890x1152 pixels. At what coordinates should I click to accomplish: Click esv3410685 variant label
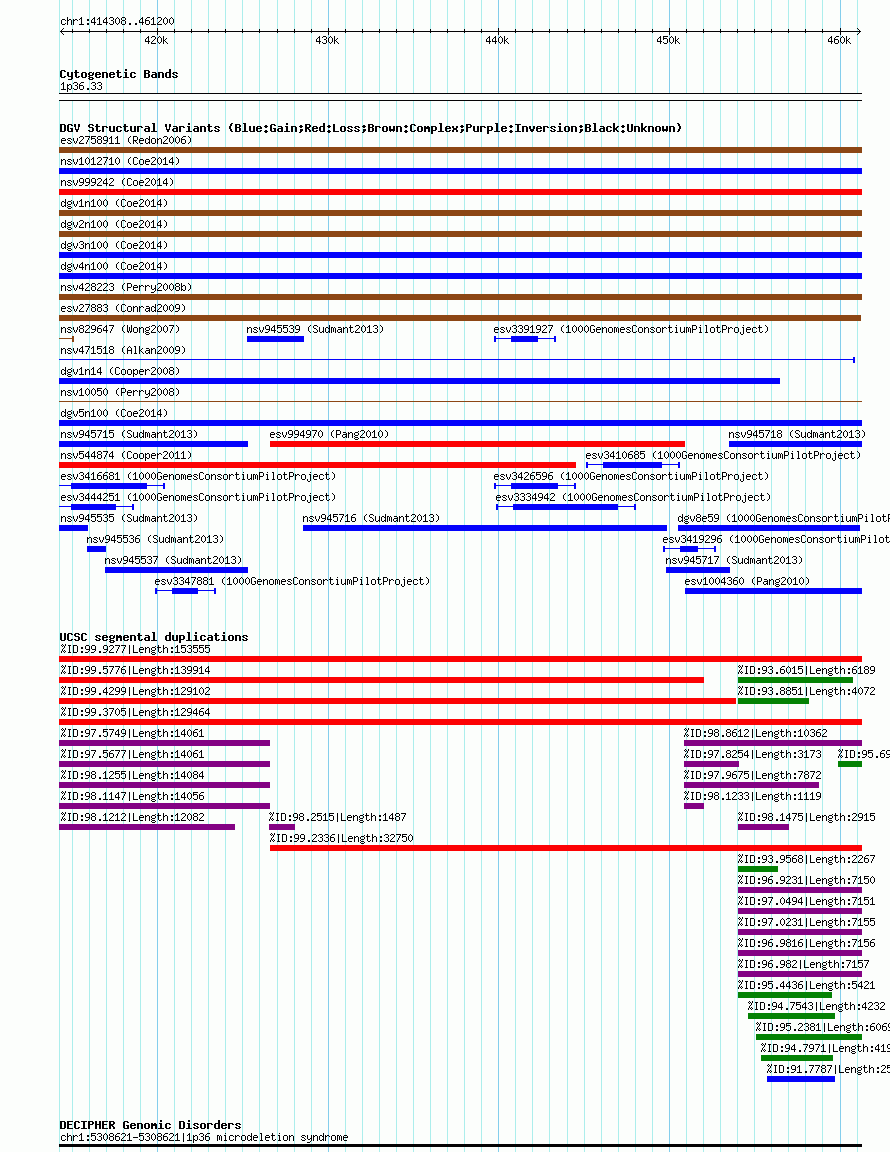723,456
